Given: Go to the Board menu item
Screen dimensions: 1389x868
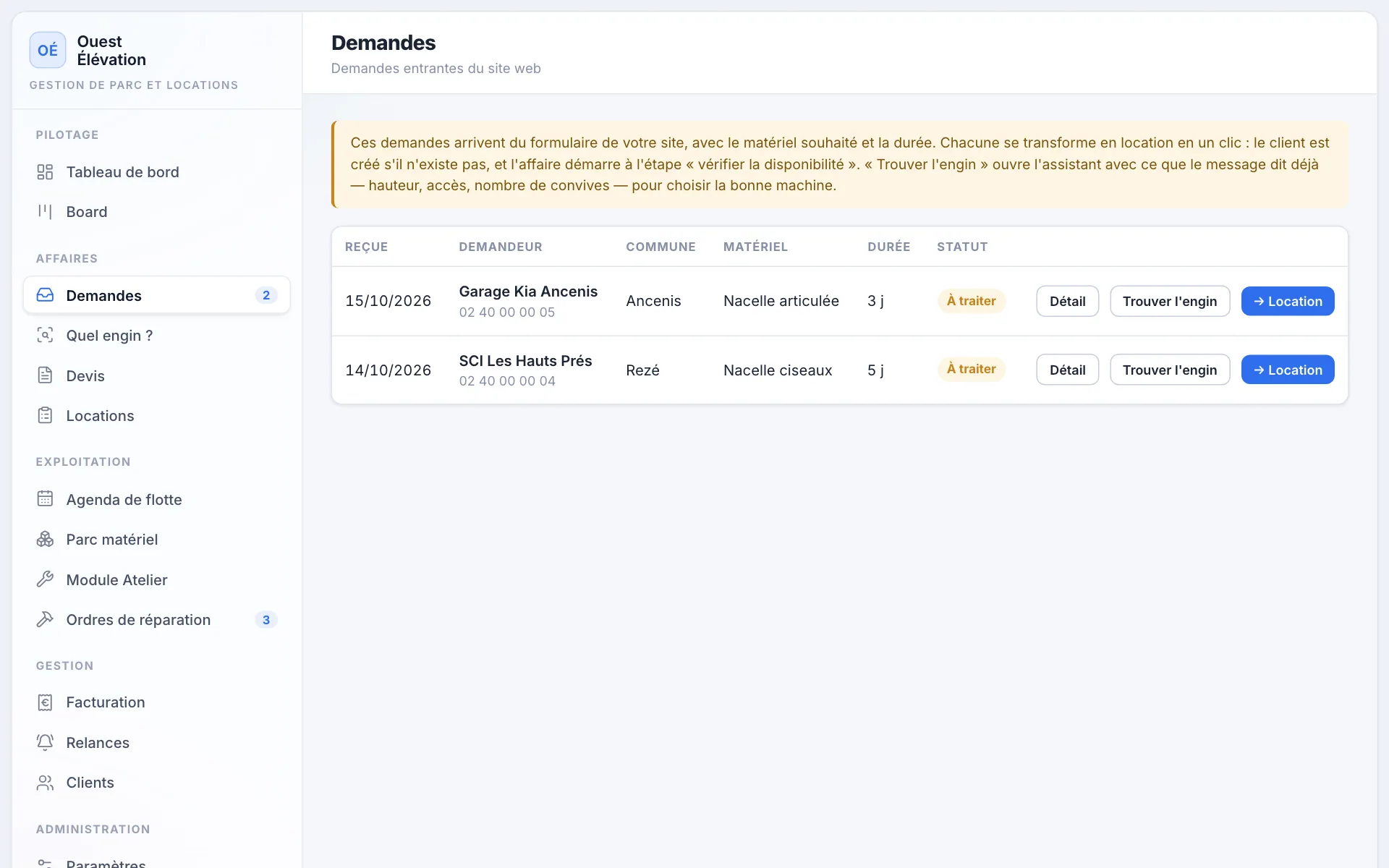Looking at the screenshot, I should point(157,212).
